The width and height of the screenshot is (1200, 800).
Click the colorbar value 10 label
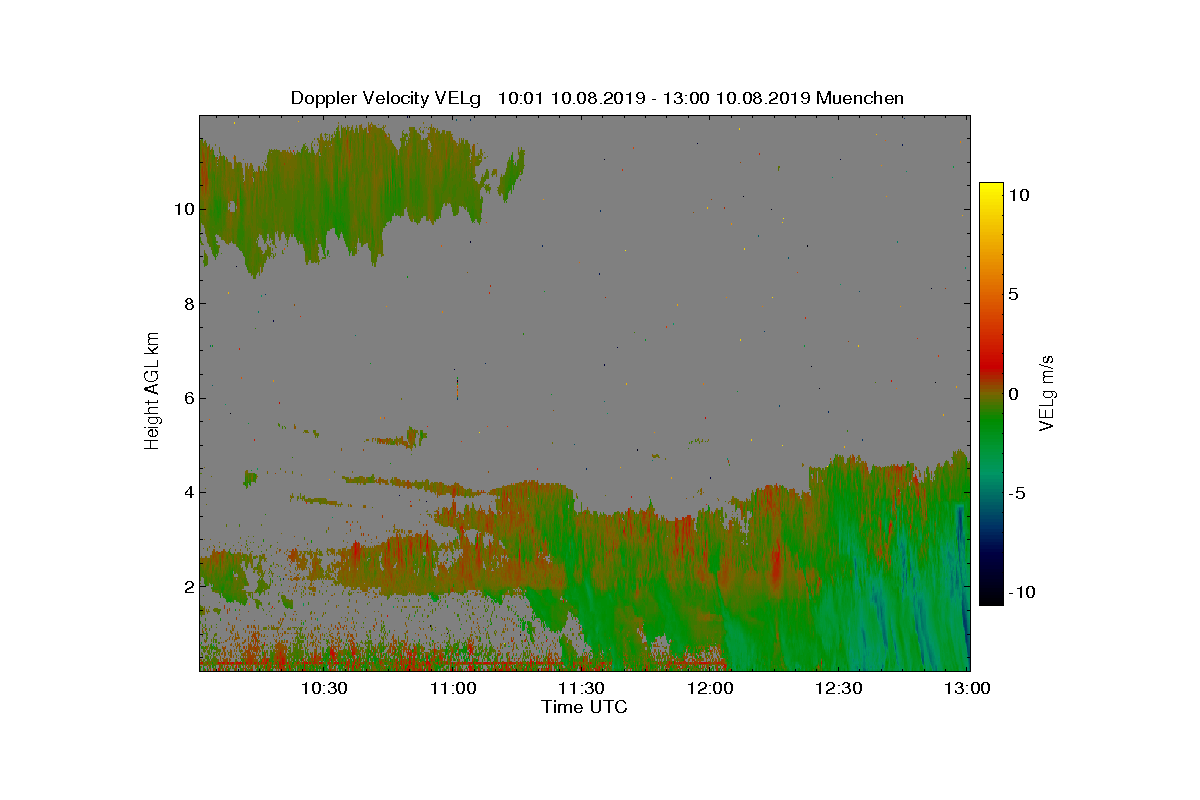coord(1019,196)
